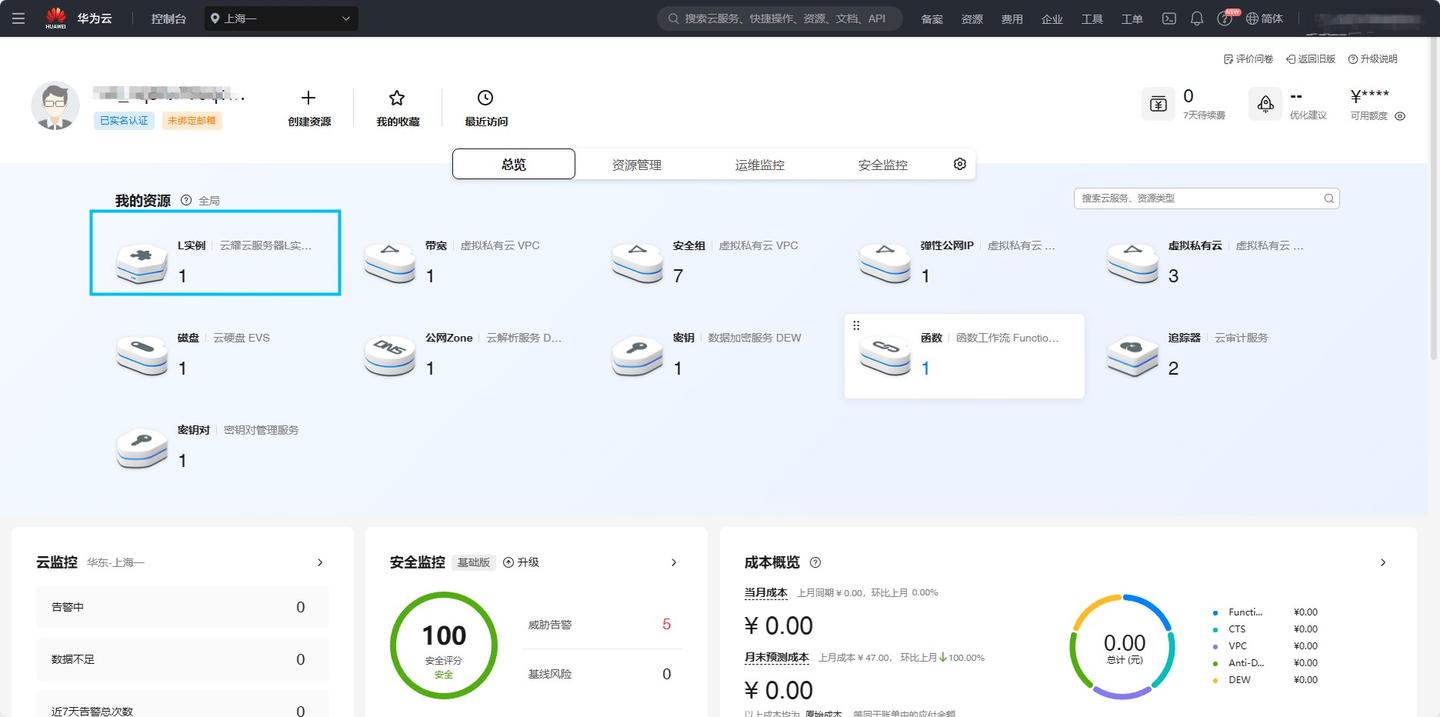The height and width of the screenshot is (717, 1440).
Task: Switch to the 安全监控 tab
Action: pyautogui.click(x=883, y=164)
